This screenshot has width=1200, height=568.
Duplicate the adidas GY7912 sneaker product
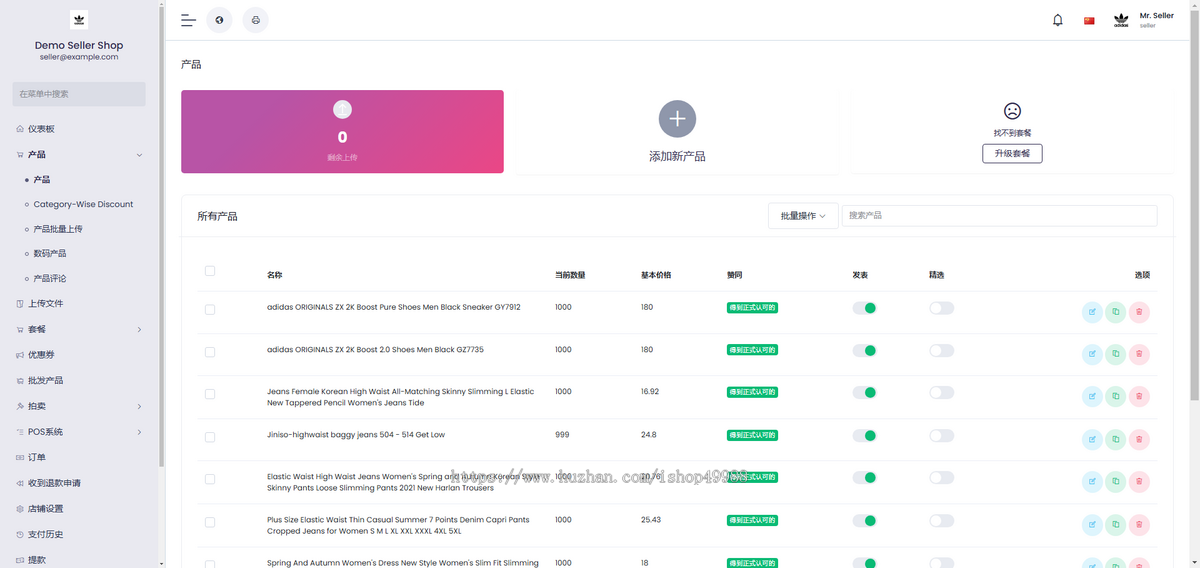click(1116, 312)
